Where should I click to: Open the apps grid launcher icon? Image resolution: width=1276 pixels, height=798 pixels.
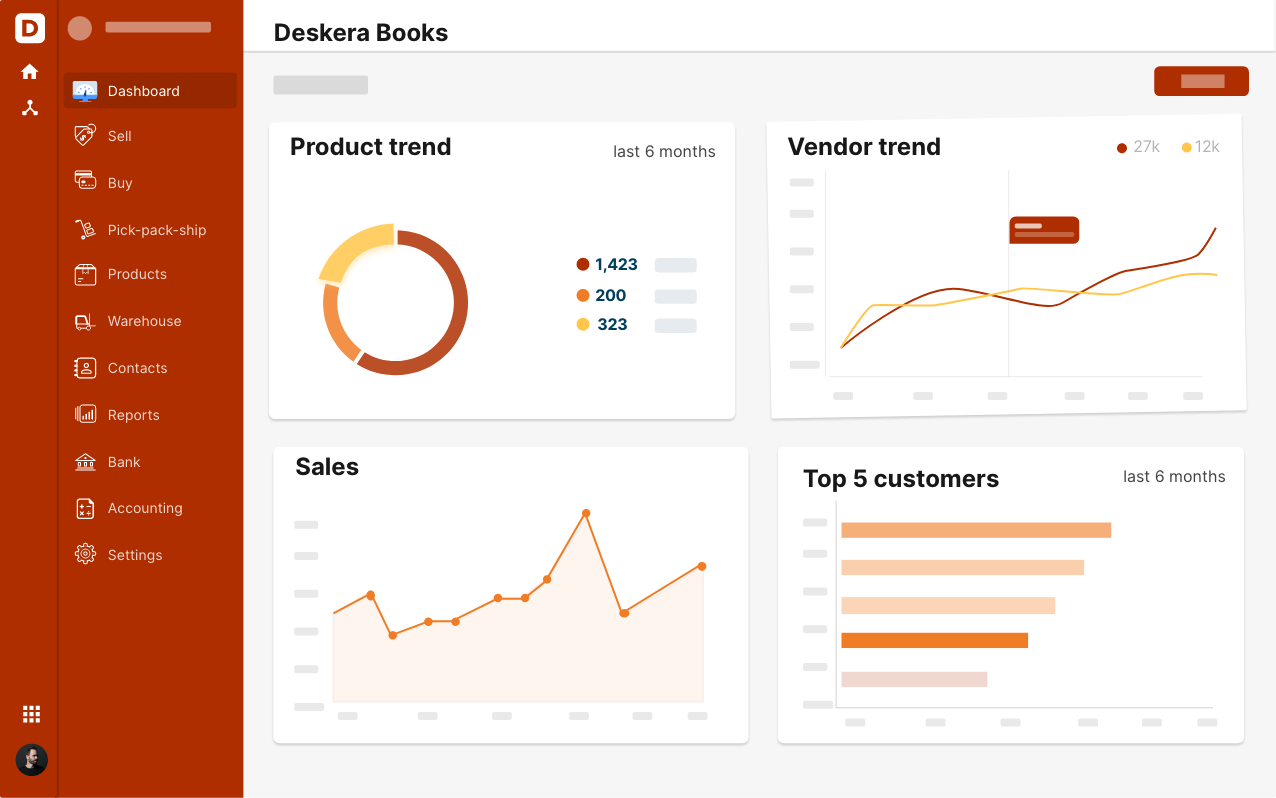coord(31,714)
